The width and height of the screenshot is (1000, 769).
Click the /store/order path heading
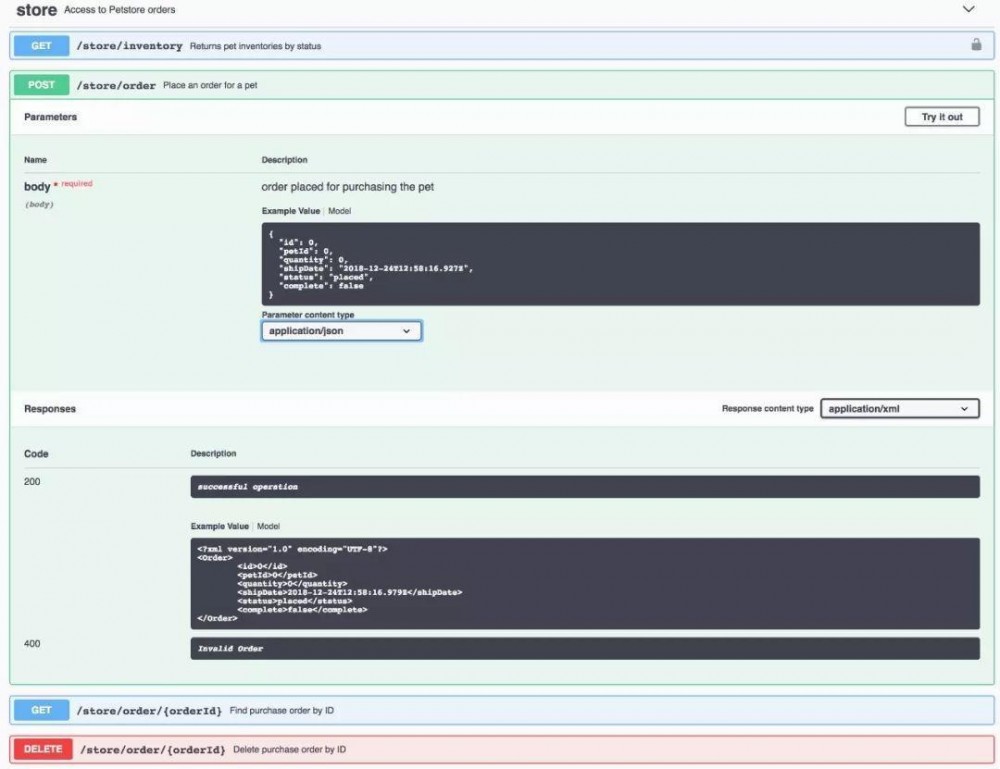point(116,85)
